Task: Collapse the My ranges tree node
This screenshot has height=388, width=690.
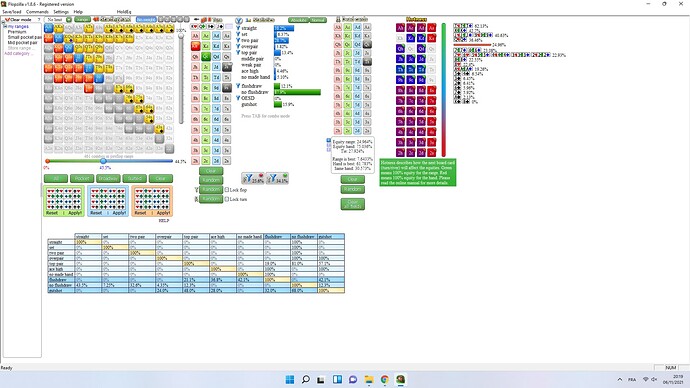Action: (5, 26)
